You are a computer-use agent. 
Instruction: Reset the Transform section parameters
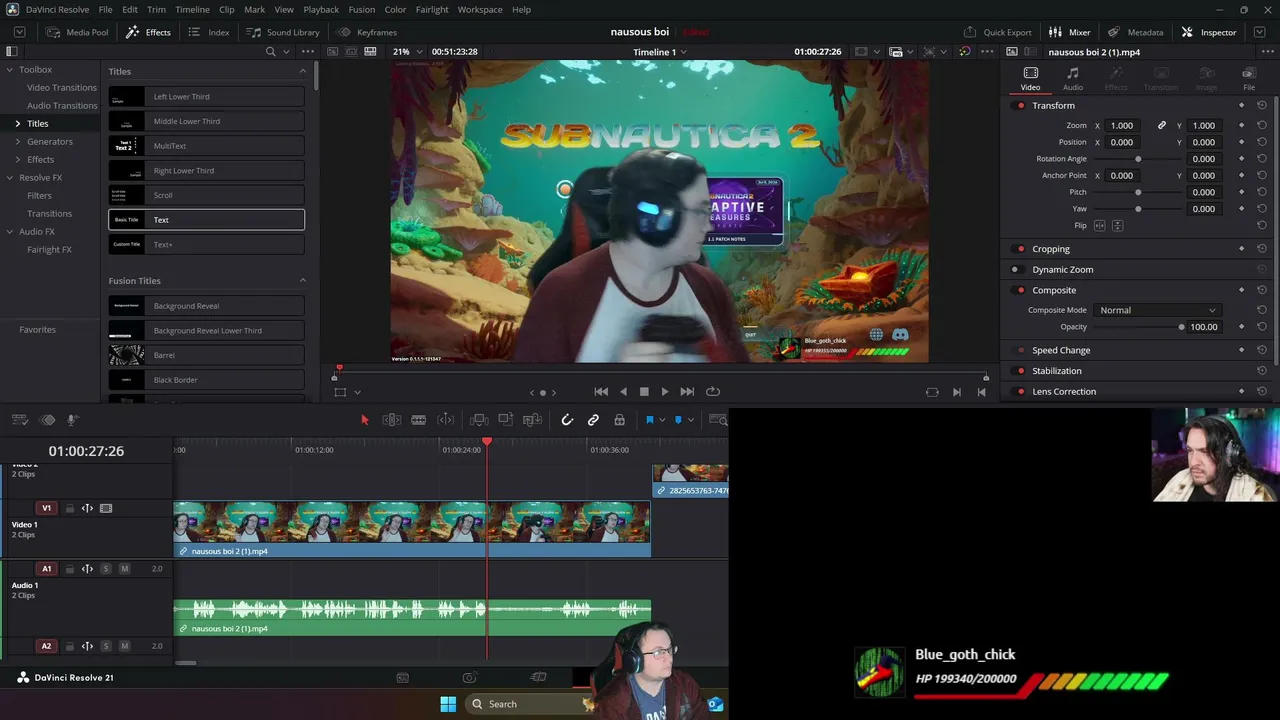coord(1262,106)
